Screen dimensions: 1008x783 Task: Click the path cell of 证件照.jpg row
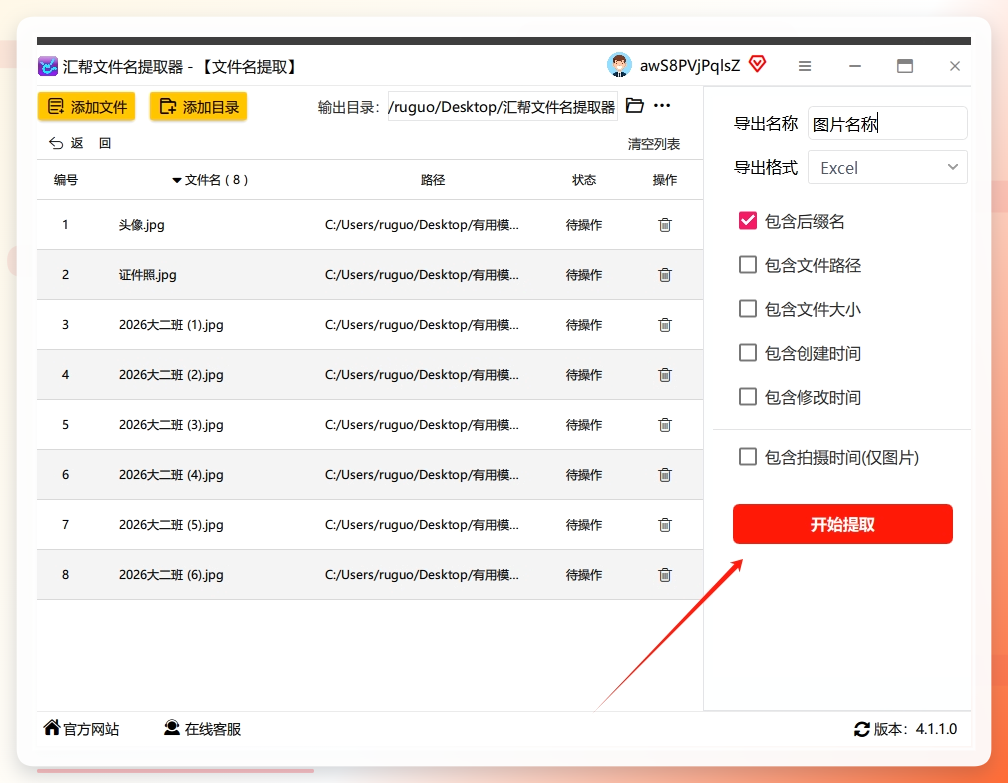[422, 275]
